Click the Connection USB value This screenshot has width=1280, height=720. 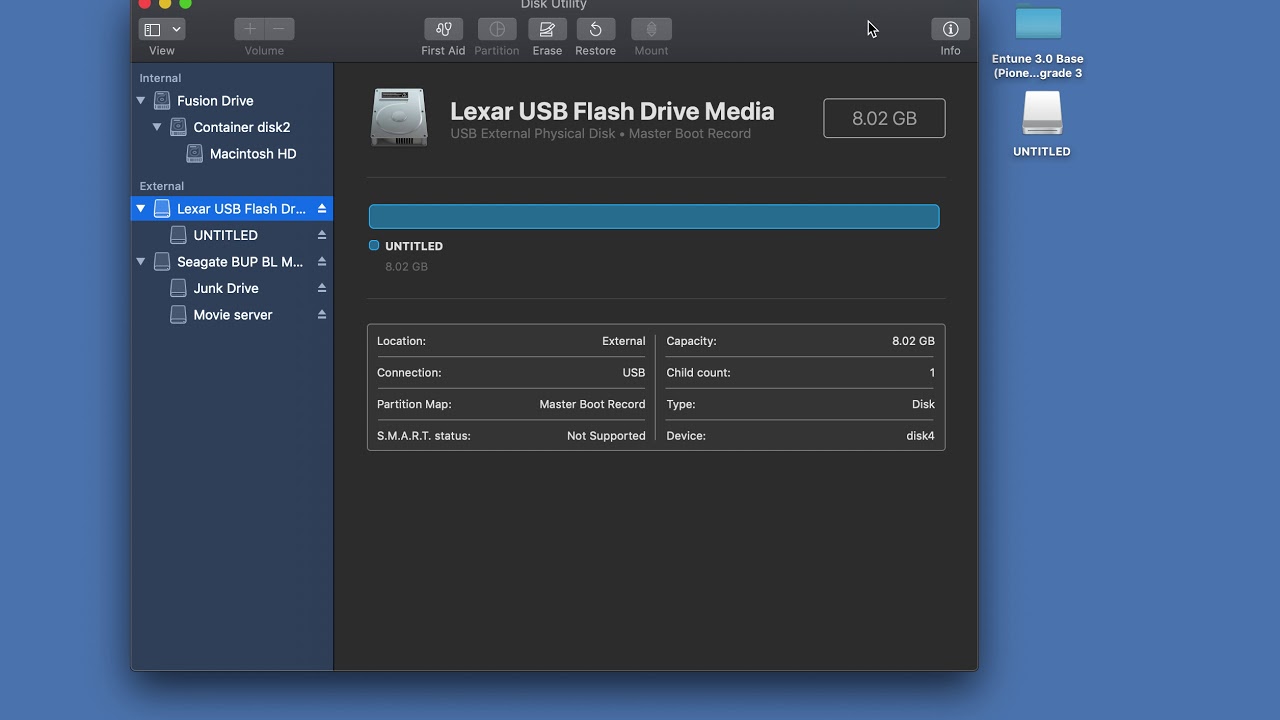pyautogui.click(x=634, y=372)
